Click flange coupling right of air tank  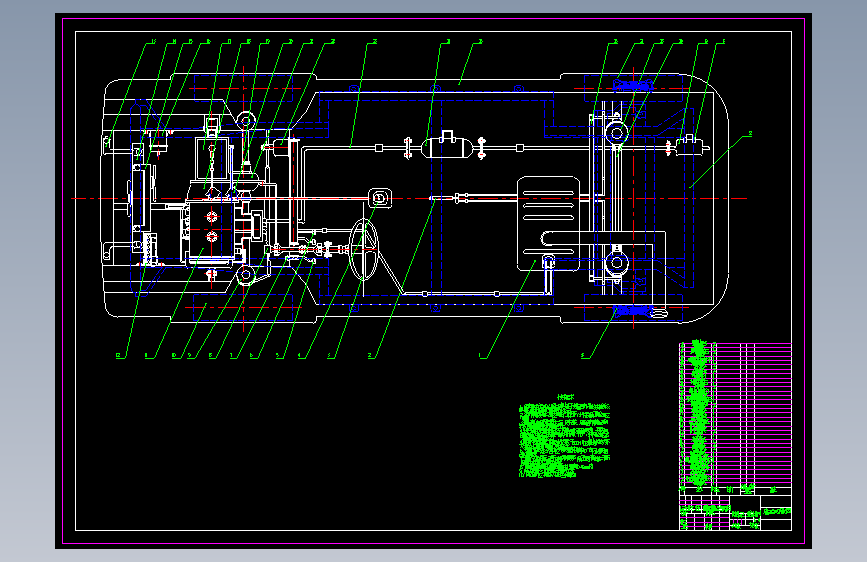pos(482,148)
